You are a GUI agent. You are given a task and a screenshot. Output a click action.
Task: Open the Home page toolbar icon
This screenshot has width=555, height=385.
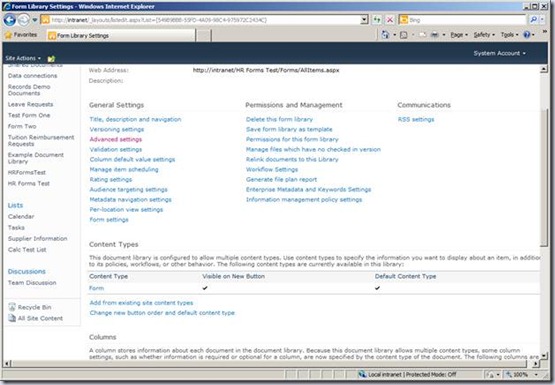[385, 35]
